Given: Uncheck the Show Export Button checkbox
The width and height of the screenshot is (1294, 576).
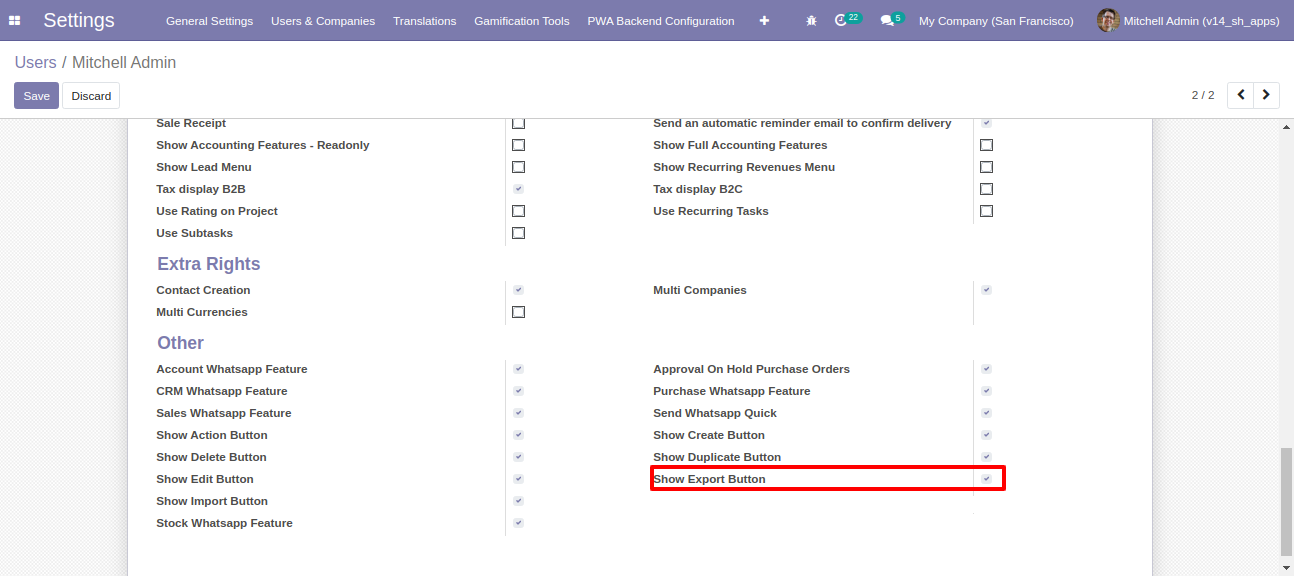Looking at the screenshot, I should point(986,479).
